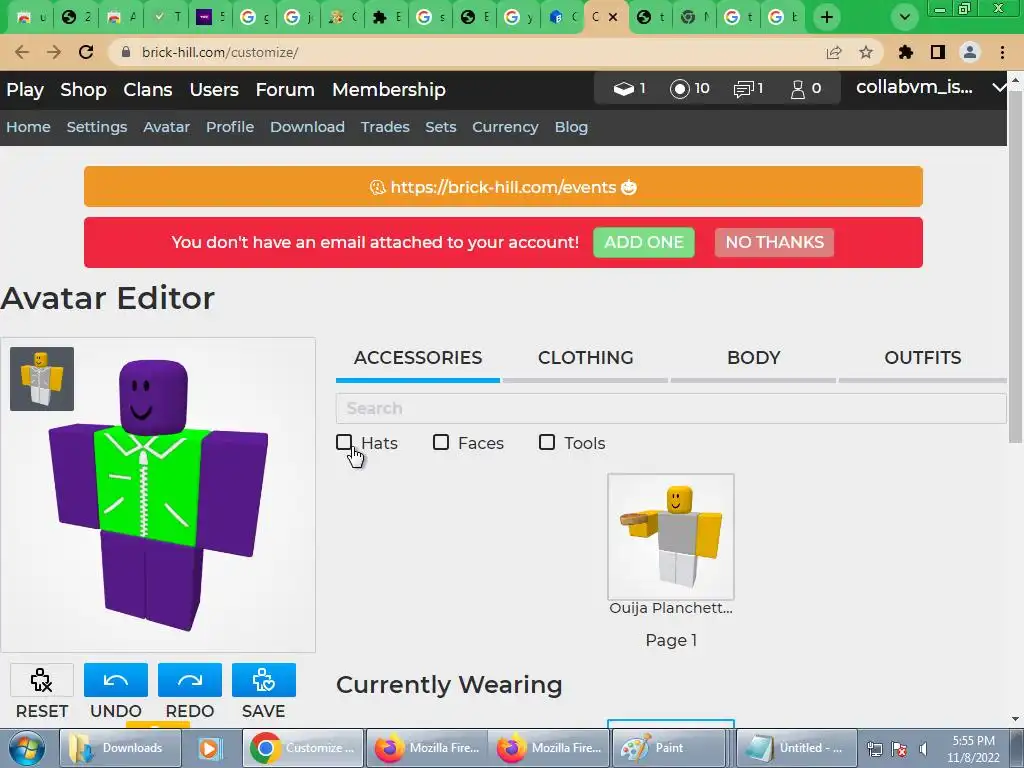
Task: Open the Chrome extensions puzzle icon
Action: [905, 52]
